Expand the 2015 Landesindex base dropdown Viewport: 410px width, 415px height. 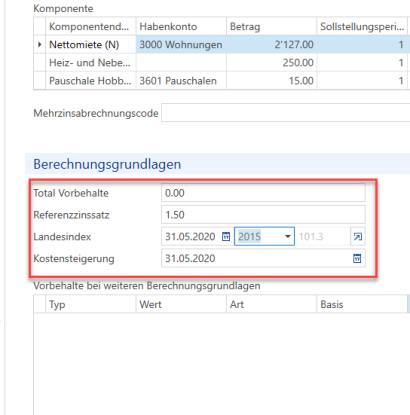[x=287, y=237]
